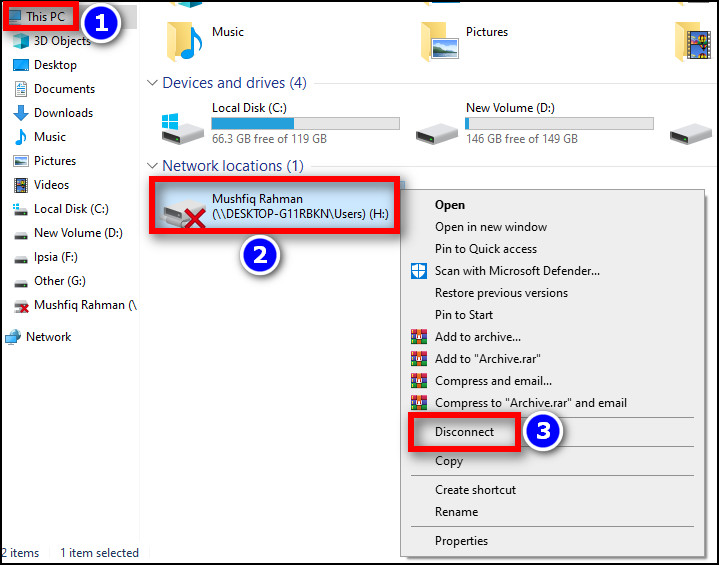
Task: Open Documents in the navigation pane
Action: pyautogui.click(x=64, y=89)
